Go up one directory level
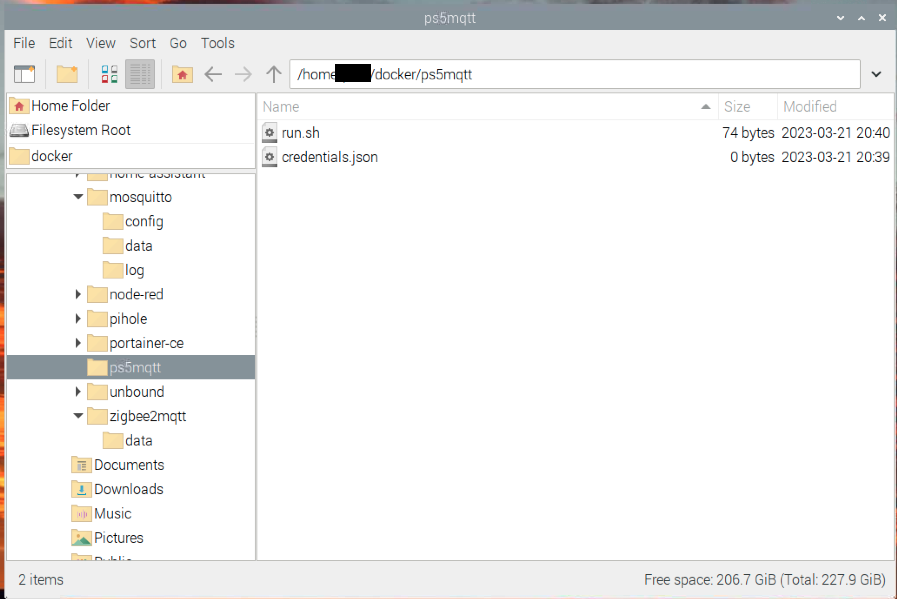This screenshot has height=599, width=897. 271,73
